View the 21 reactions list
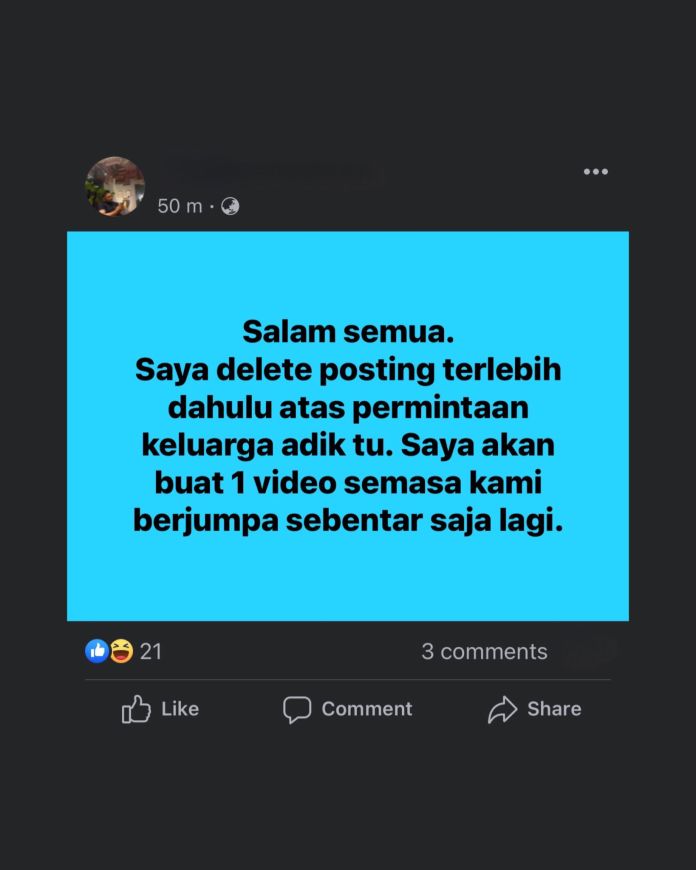696x870 pixels. [x=150, y=651]
